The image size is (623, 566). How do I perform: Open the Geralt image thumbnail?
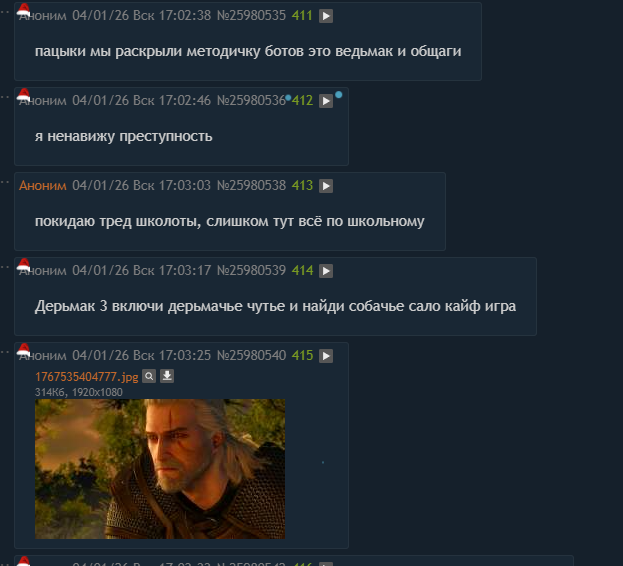160,469
